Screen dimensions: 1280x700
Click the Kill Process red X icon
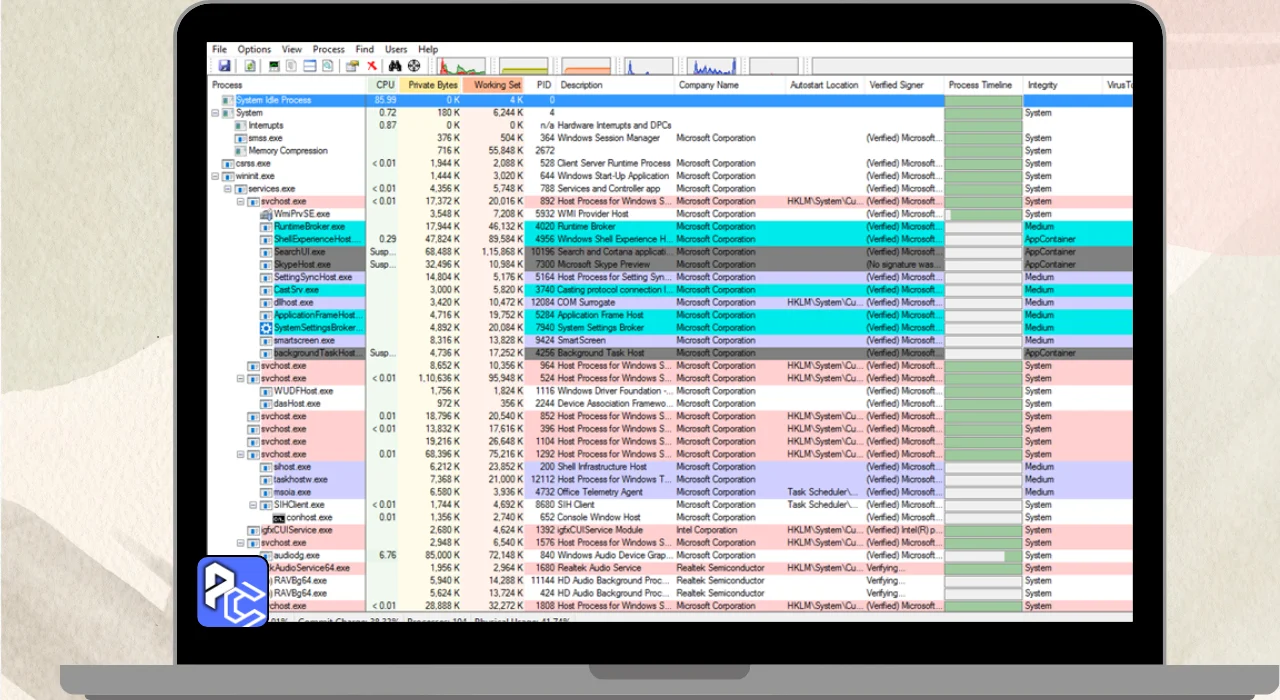click(x=372, y=66)
